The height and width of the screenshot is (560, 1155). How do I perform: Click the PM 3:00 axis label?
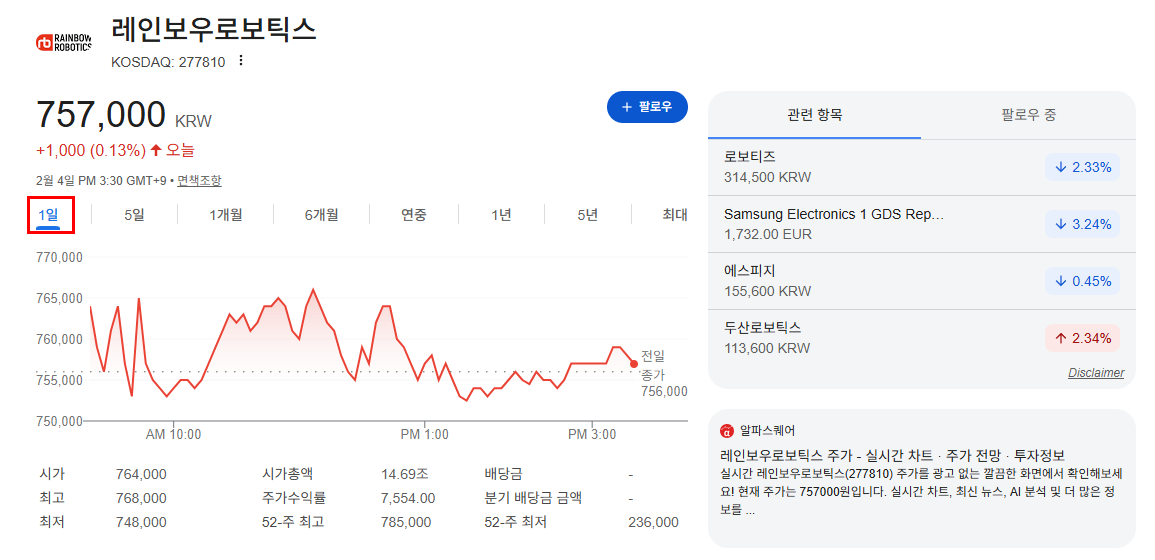tap(592, 435)
